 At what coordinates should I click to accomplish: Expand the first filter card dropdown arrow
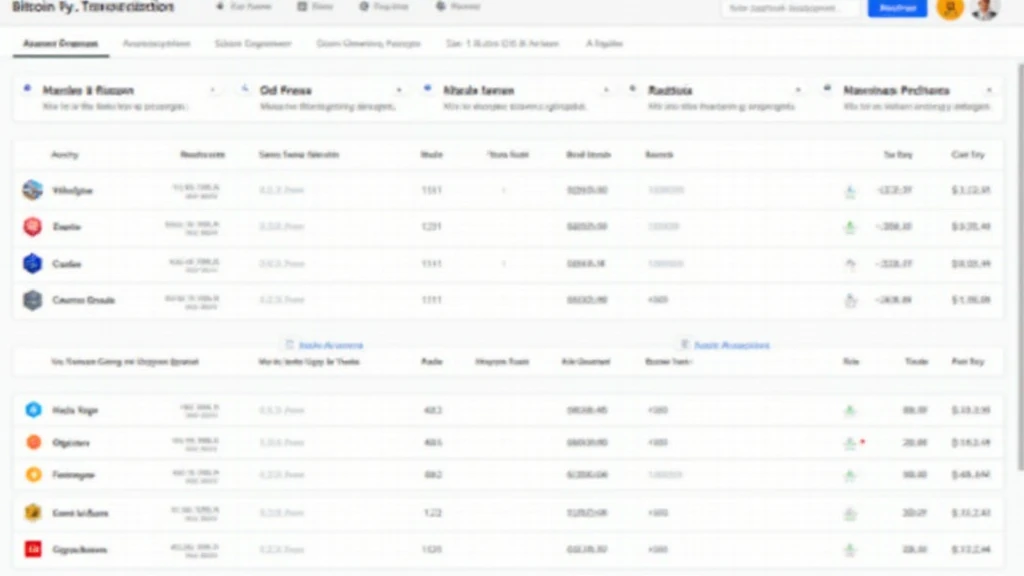click(x=212, y=90)
